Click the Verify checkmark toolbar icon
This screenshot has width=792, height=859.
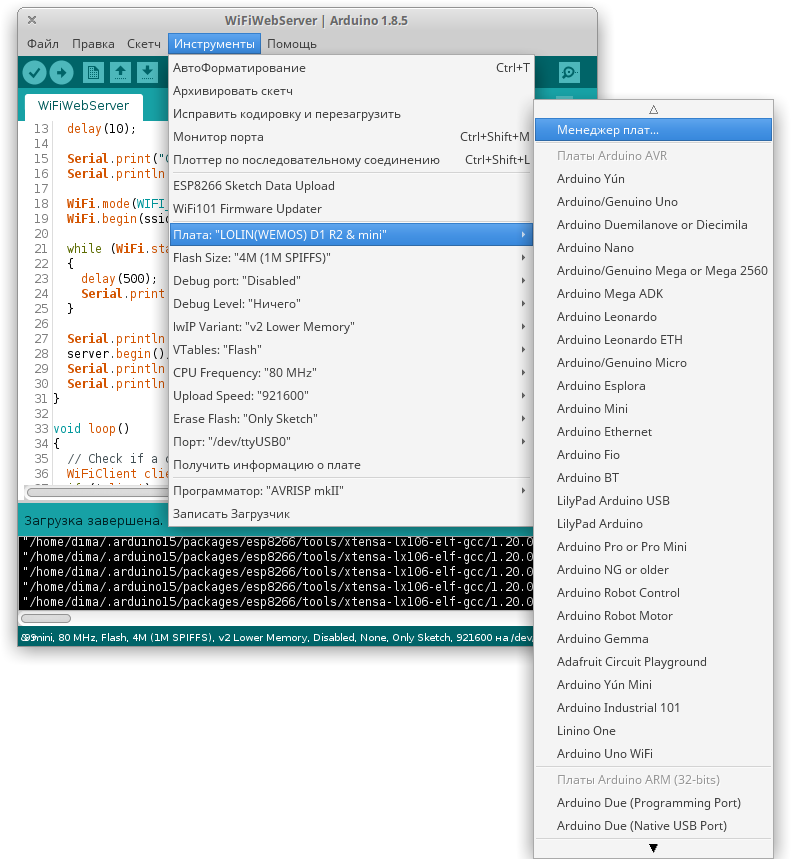[34, 72]
